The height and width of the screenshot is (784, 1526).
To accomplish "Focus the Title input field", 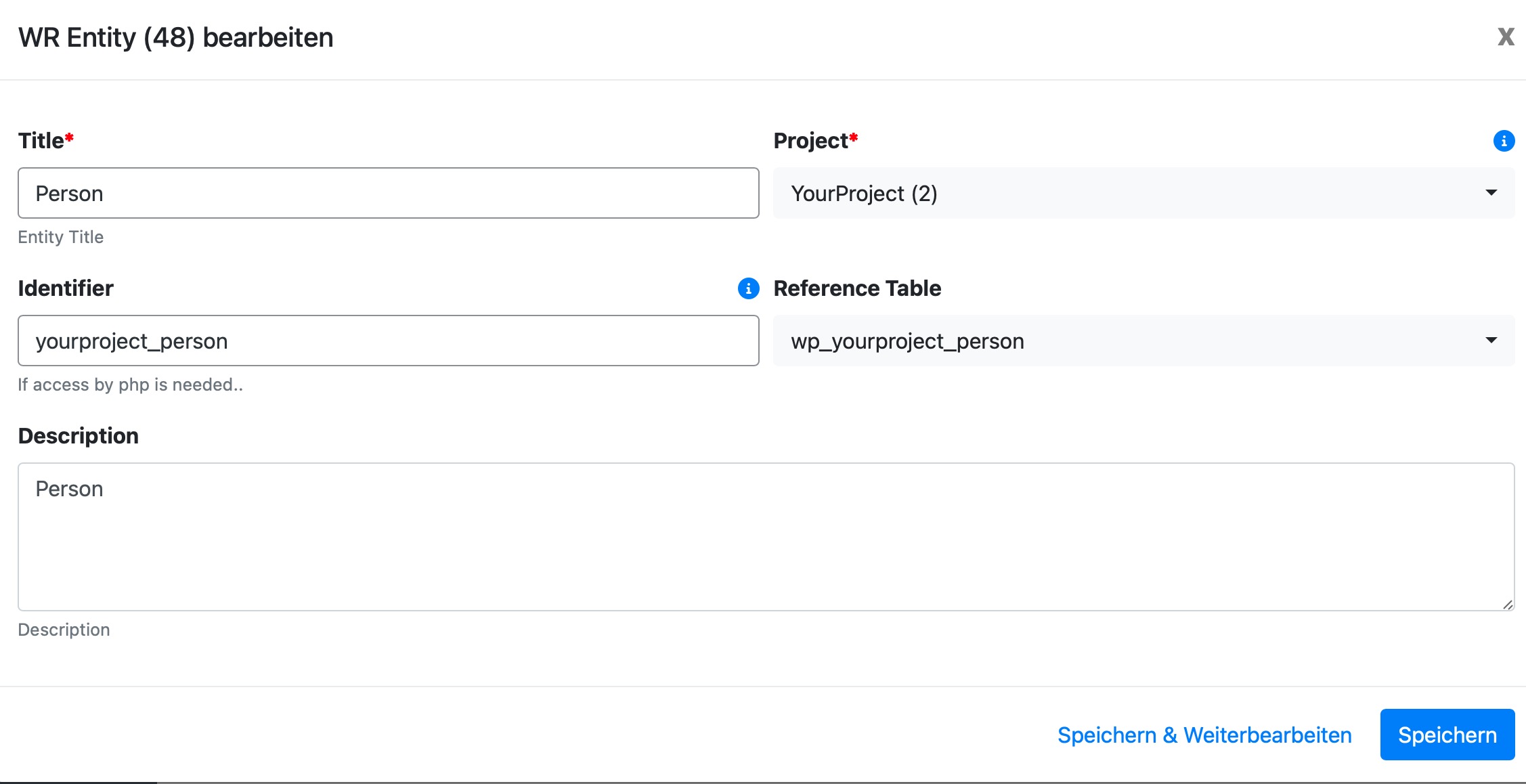I will coord(389,193).
